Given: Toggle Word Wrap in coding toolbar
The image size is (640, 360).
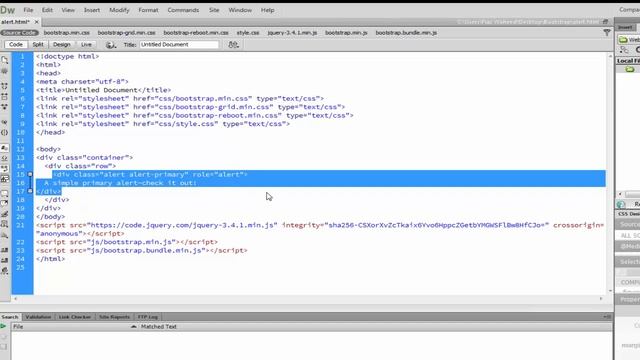Looking at the screenshot, I should coord(4,168).
